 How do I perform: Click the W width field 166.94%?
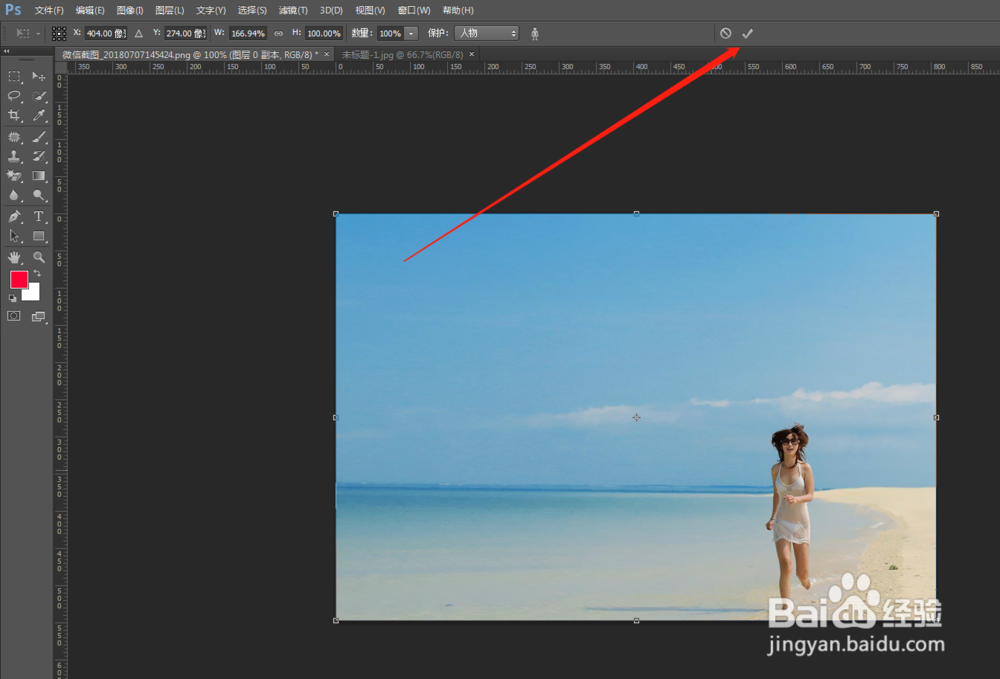248,33
